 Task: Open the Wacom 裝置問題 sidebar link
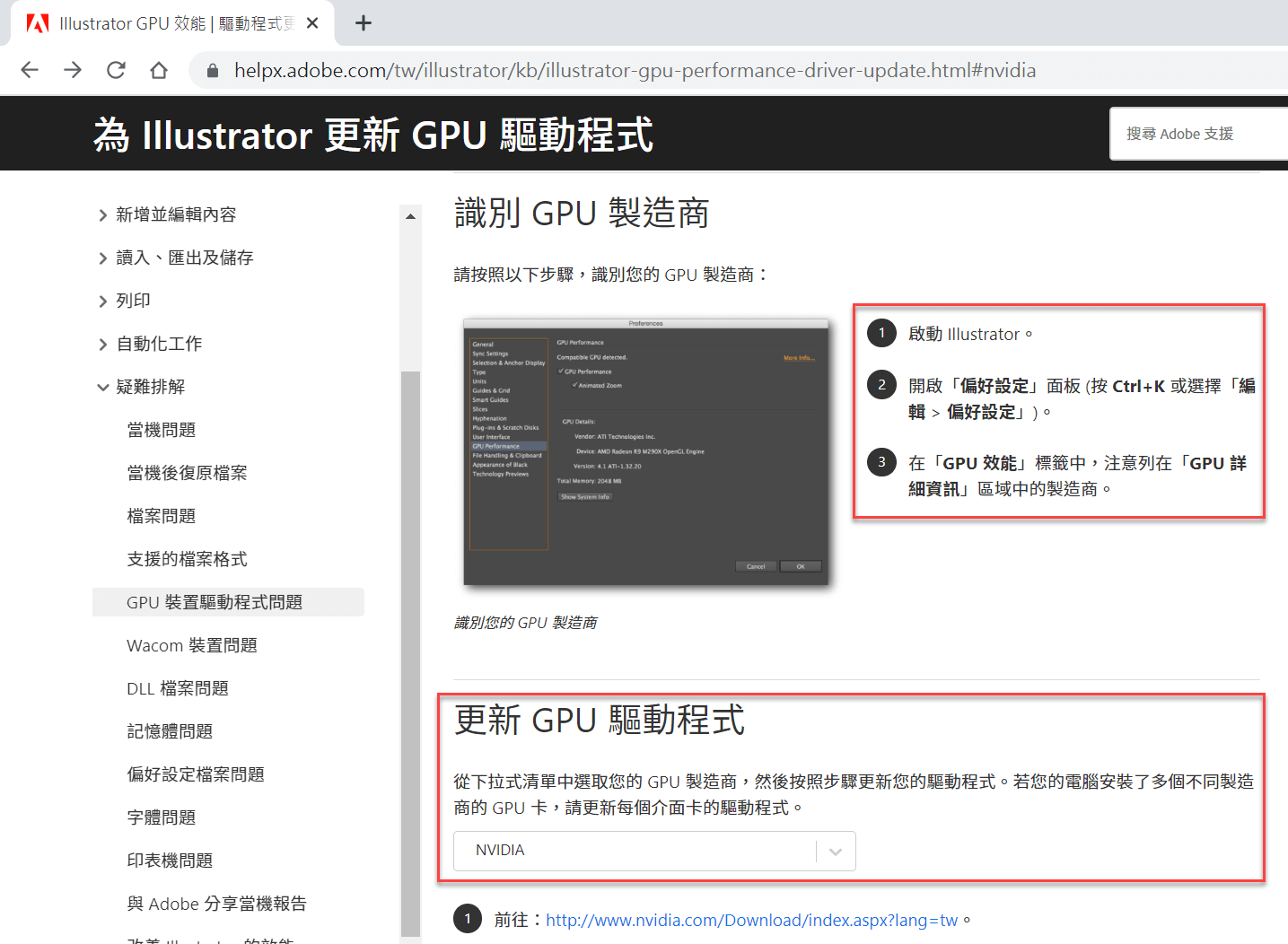192,645
